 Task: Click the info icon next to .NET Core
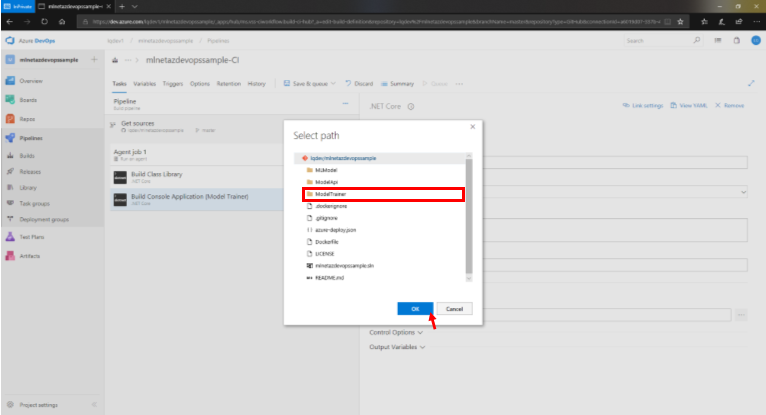coord(410,105)
